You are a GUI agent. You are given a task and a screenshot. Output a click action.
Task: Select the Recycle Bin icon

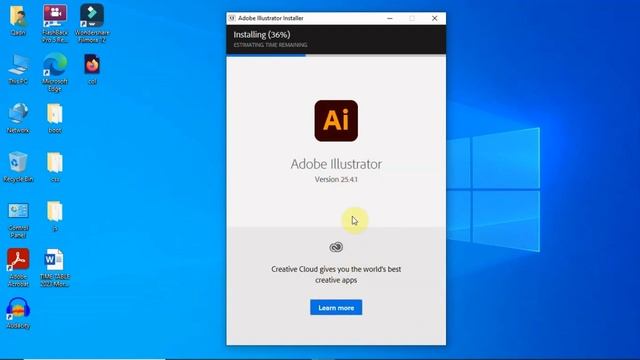pyautogui.click(x=18, y=167)
